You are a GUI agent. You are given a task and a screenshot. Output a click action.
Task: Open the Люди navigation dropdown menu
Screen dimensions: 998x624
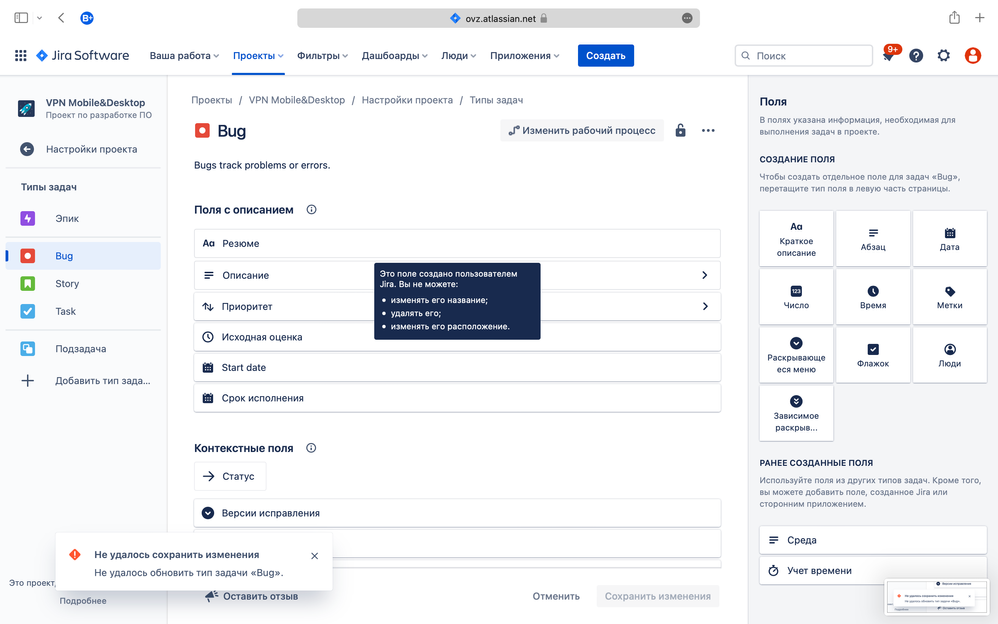tap(458, 55)
